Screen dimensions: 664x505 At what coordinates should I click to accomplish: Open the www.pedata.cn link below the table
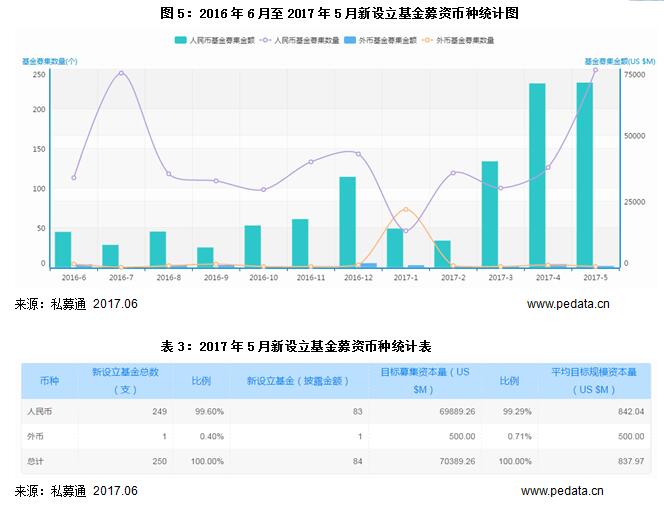562,491
